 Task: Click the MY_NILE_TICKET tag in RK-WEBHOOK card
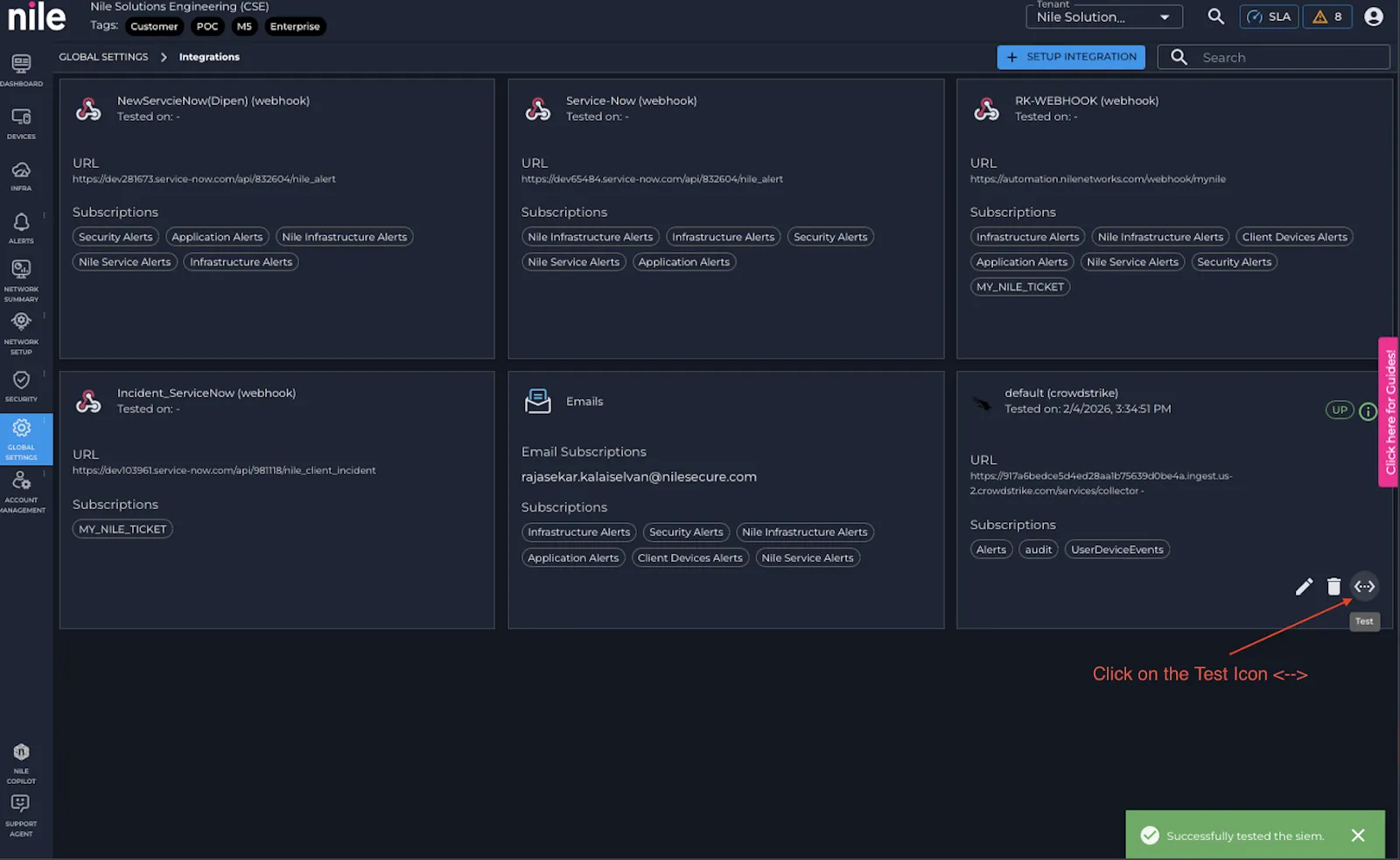pyautogui.click(x=1020, y=287)
